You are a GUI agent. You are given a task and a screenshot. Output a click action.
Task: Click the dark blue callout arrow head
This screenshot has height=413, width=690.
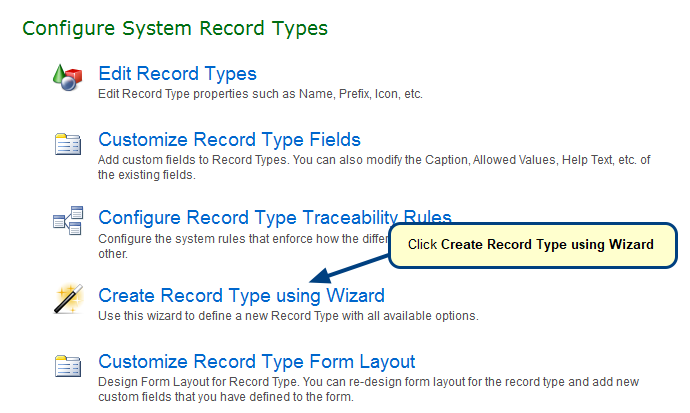pos(320,276)
